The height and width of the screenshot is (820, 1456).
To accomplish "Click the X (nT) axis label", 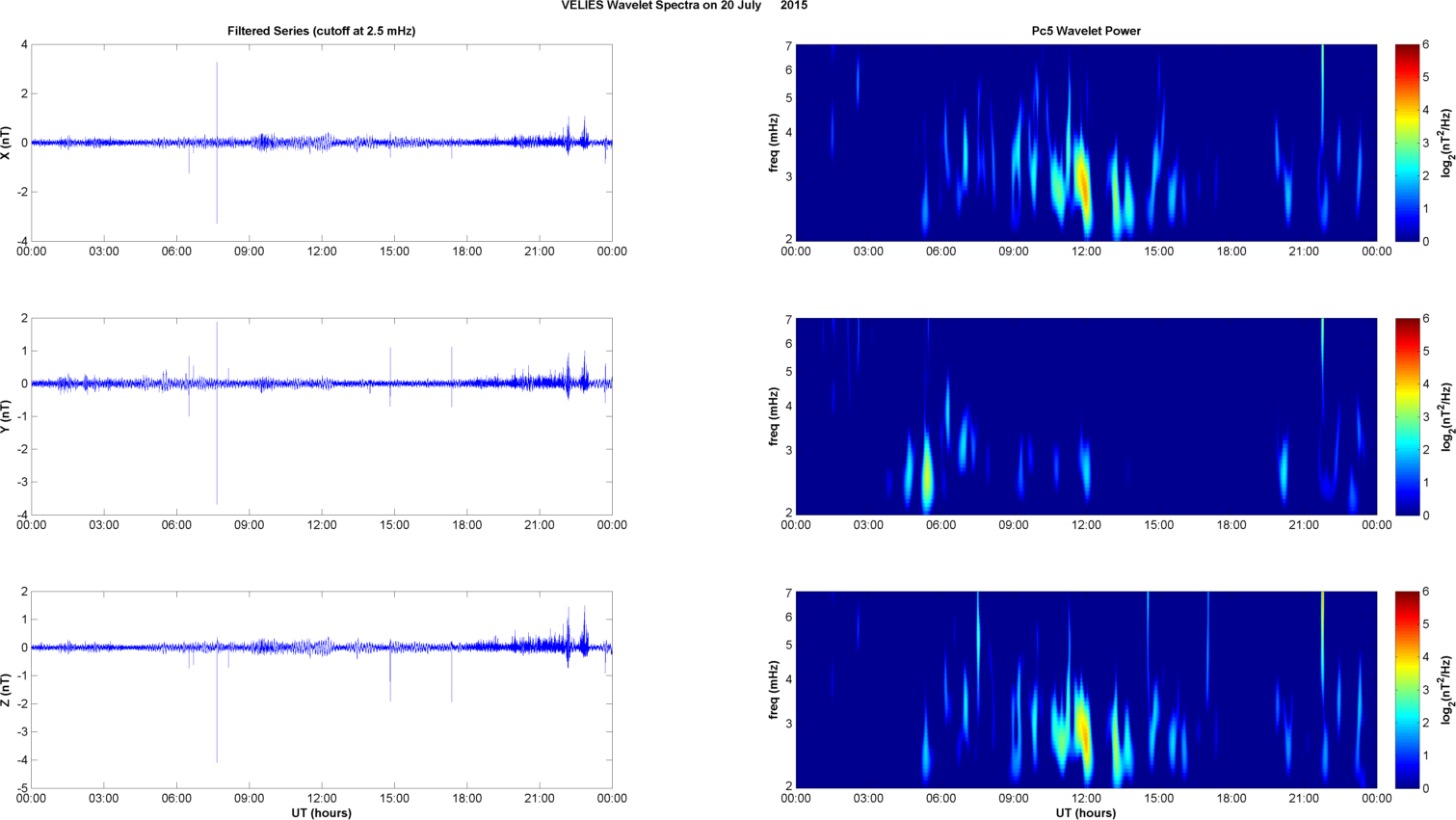I will pyautogui.click(x=7, y=143).
